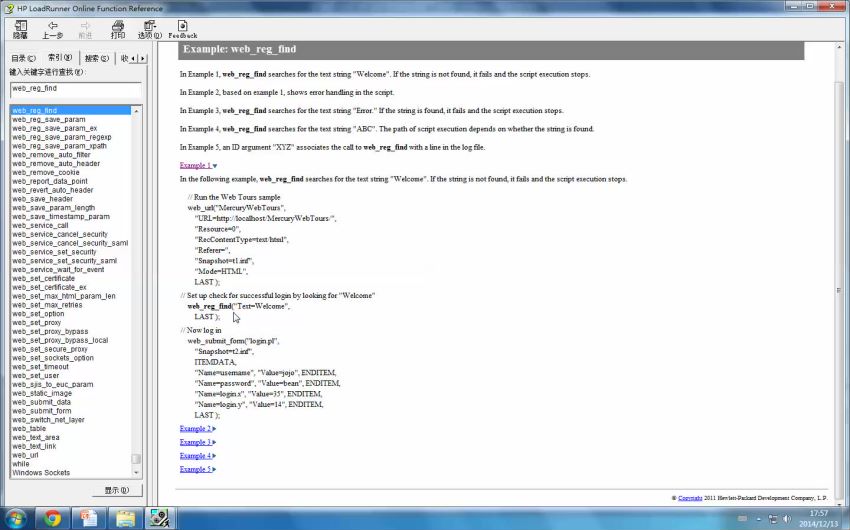This screenshot has height=530, width=850.
Task: Select web_set_proxy entry
Action: tap(36, 323)
